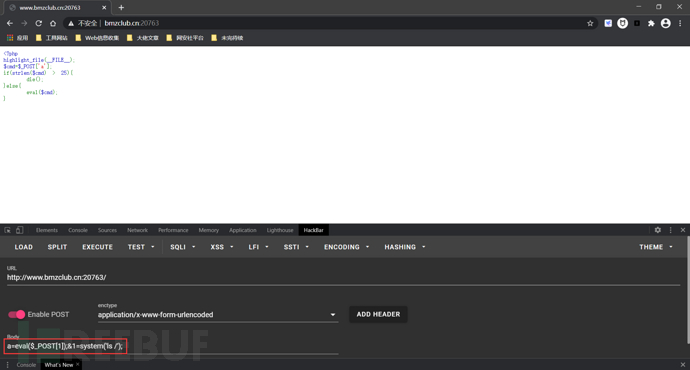Expand the SQLI dropdown menu
Screen dimensions: 690x370
coord(182,247)
